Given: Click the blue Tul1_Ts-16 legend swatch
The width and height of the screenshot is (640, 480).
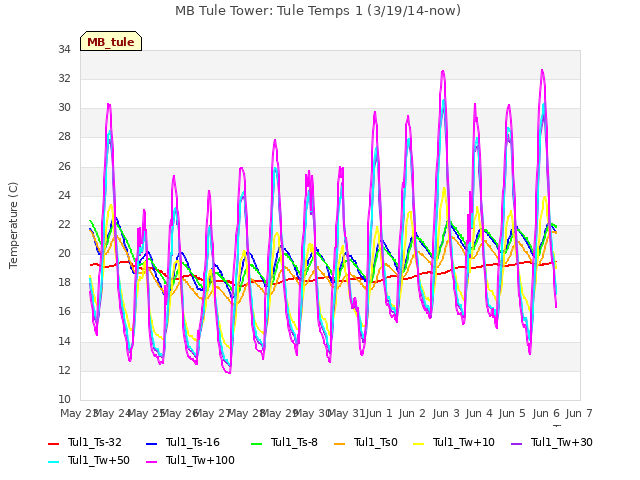Looking at the screenshot, I should coord(151,443).
